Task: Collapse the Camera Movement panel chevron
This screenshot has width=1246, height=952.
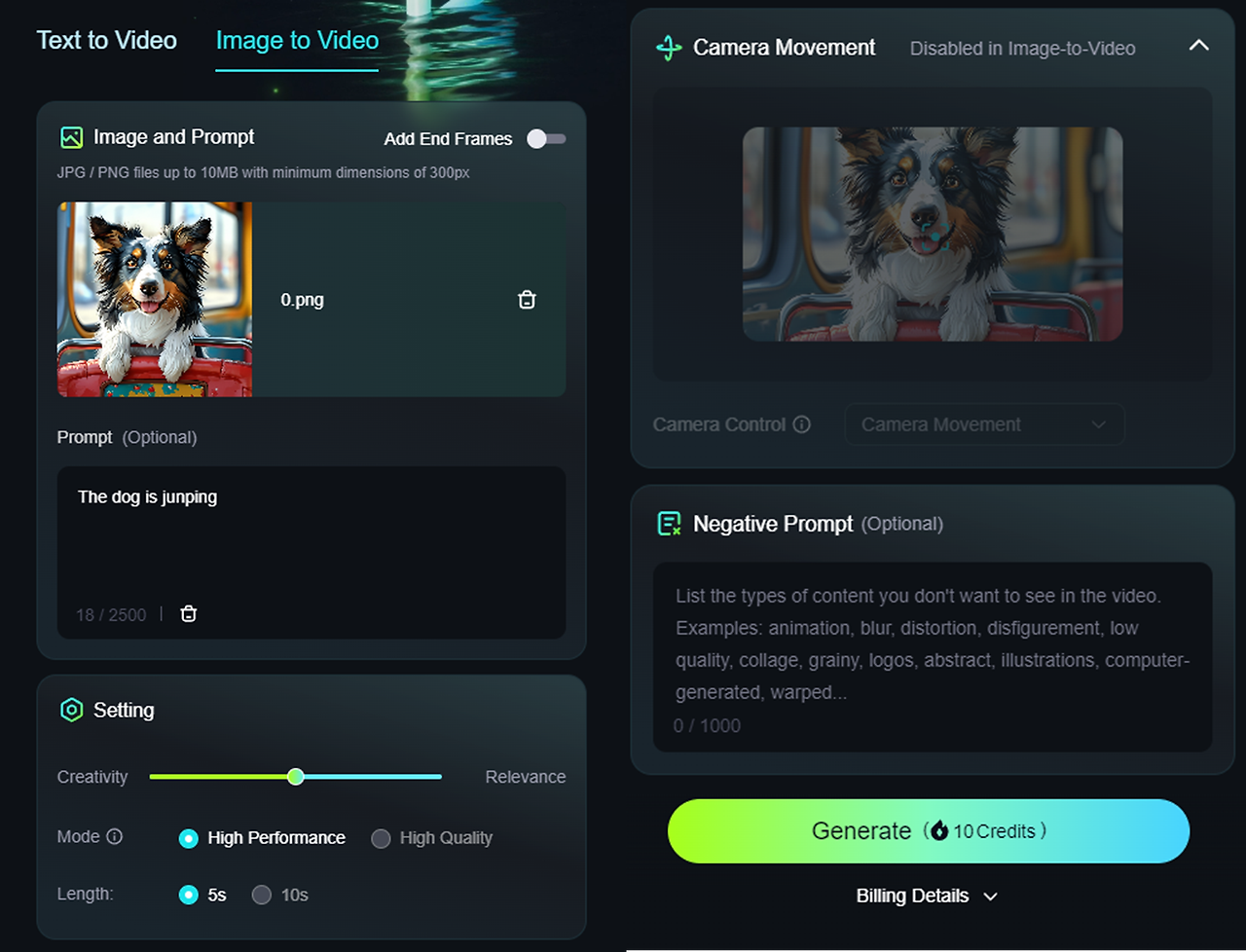Action: click(1199, 46)
